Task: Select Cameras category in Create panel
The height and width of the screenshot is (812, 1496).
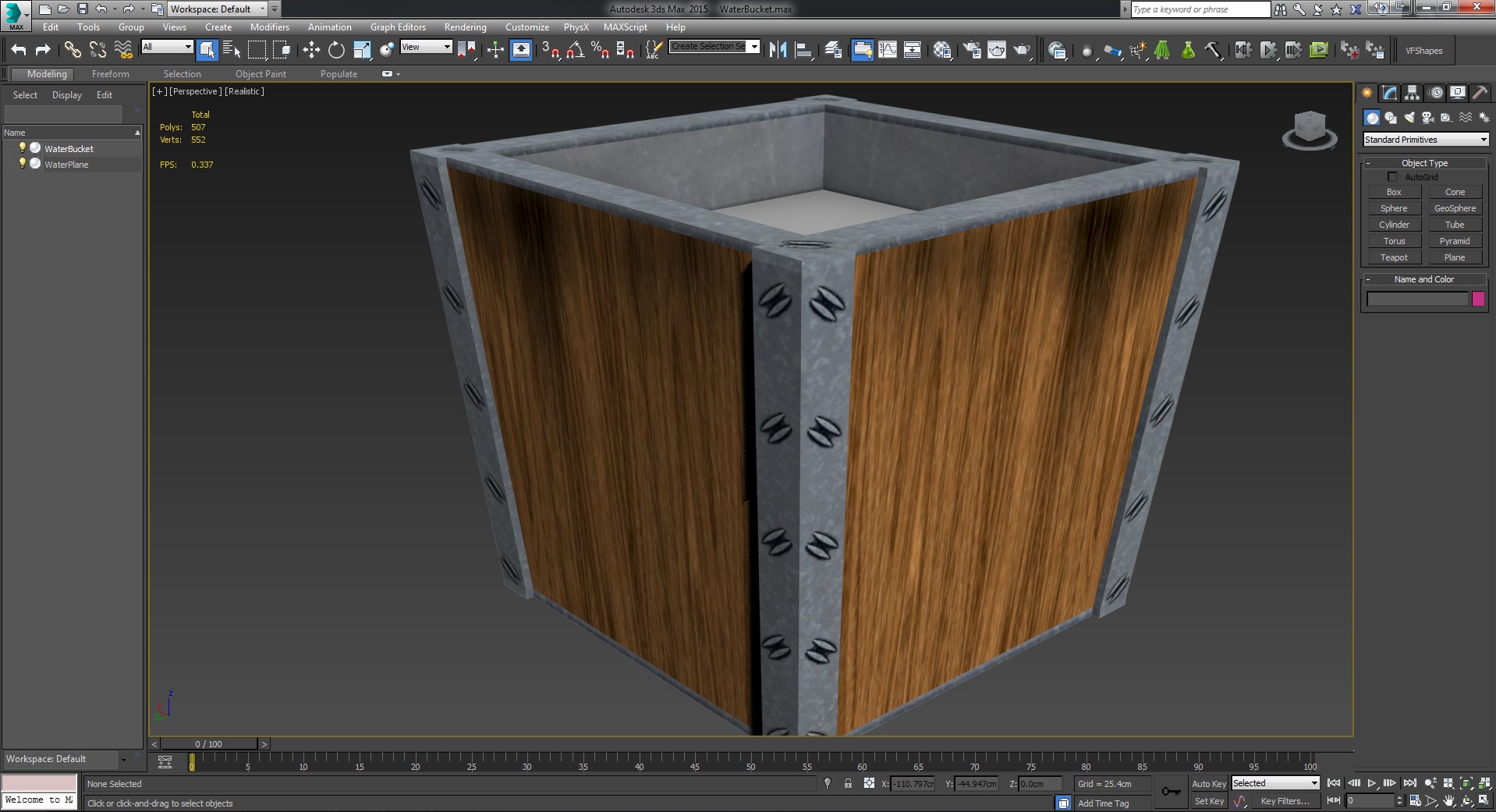Action: click(1428, 118)
